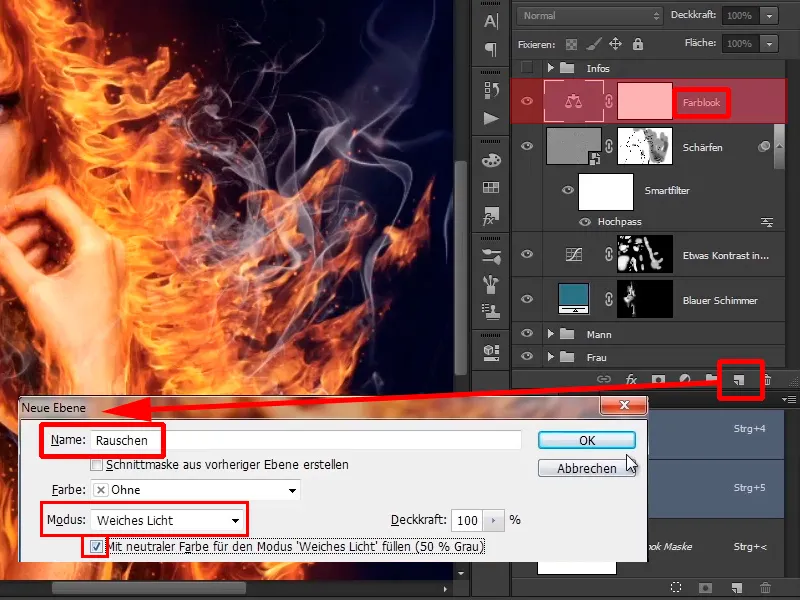Click Abbrechen in Neue Ebene dialog
This screenshot has height=600, width=800.
[x=587, y=468]
